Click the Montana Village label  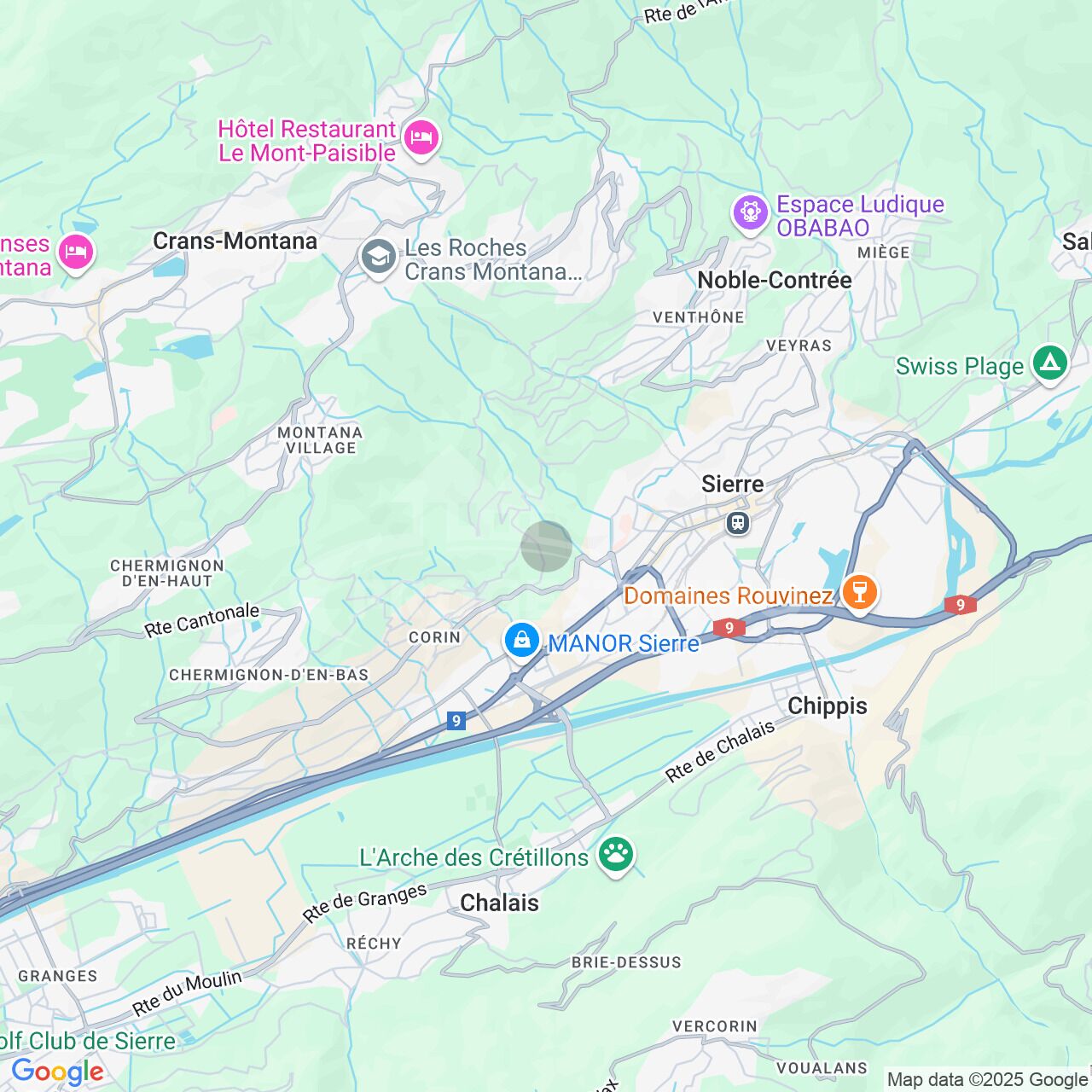321,440
